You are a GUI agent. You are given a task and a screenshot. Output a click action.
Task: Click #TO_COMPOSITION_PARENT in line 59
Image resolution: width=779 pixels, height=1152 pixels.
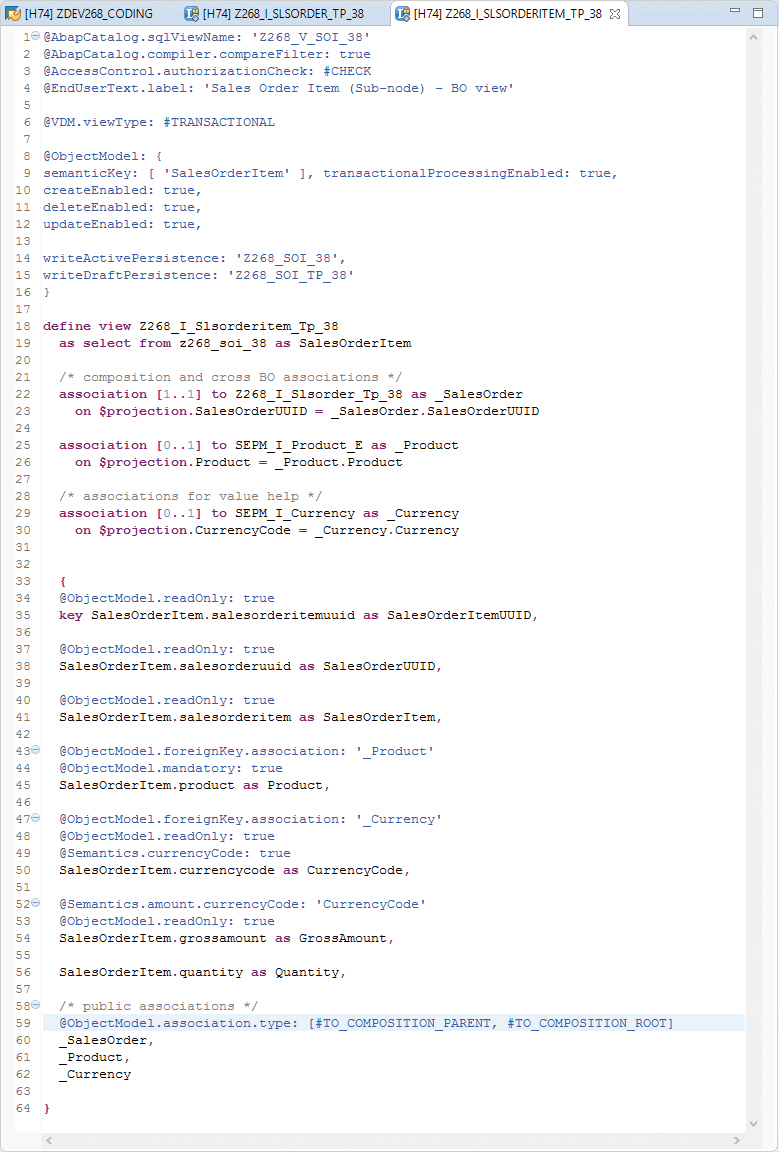pos(403,1023)
